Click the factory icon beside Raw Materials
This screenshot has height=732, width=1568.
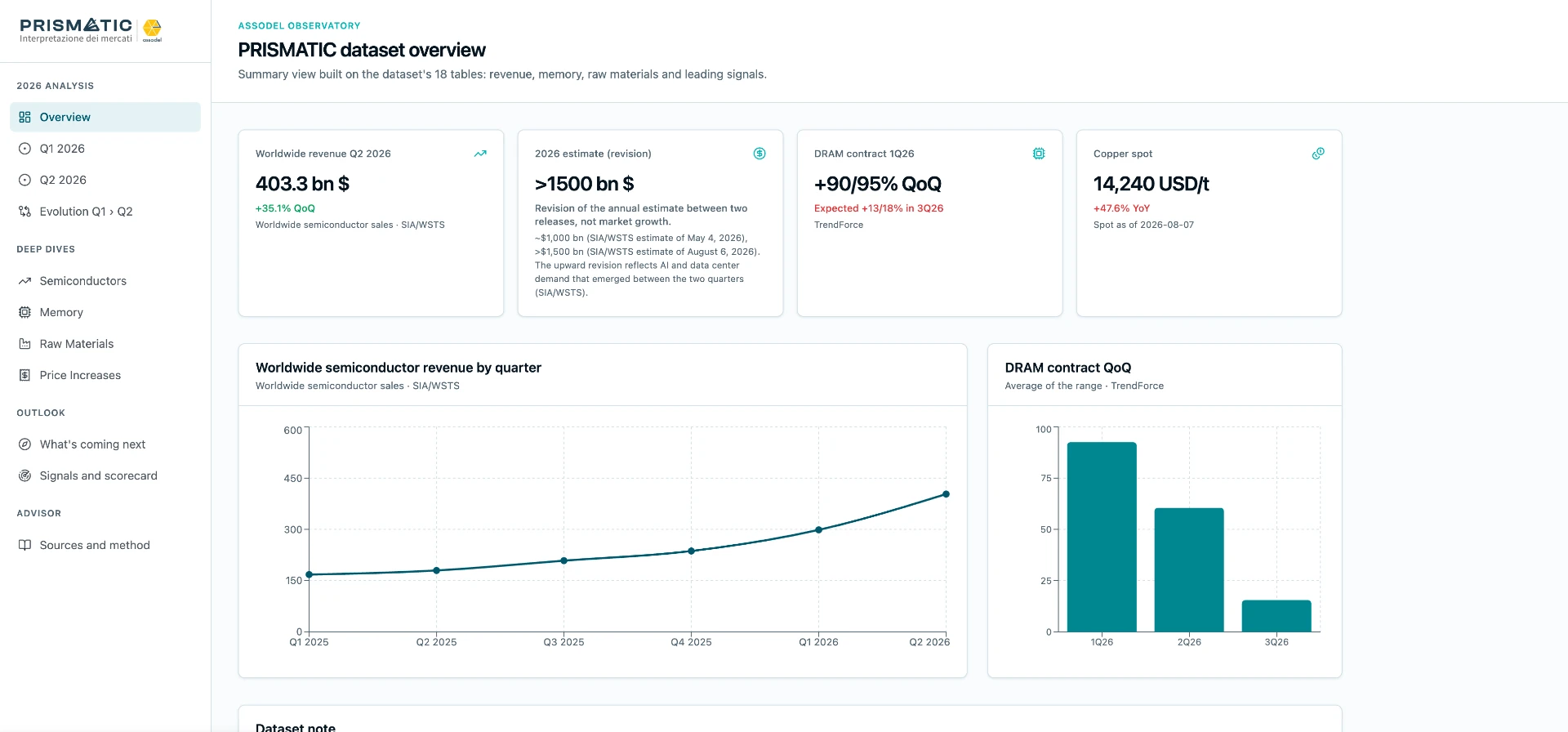[x=24, y=344]
